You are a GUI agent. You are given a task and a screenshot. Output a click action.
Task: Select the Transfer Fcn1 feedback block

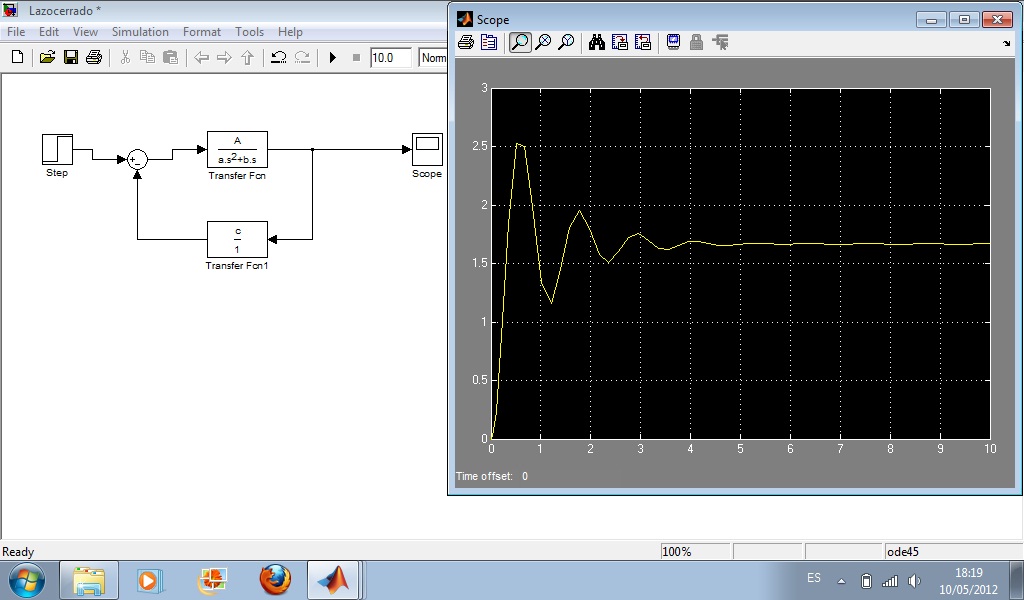tap(237, 240)
